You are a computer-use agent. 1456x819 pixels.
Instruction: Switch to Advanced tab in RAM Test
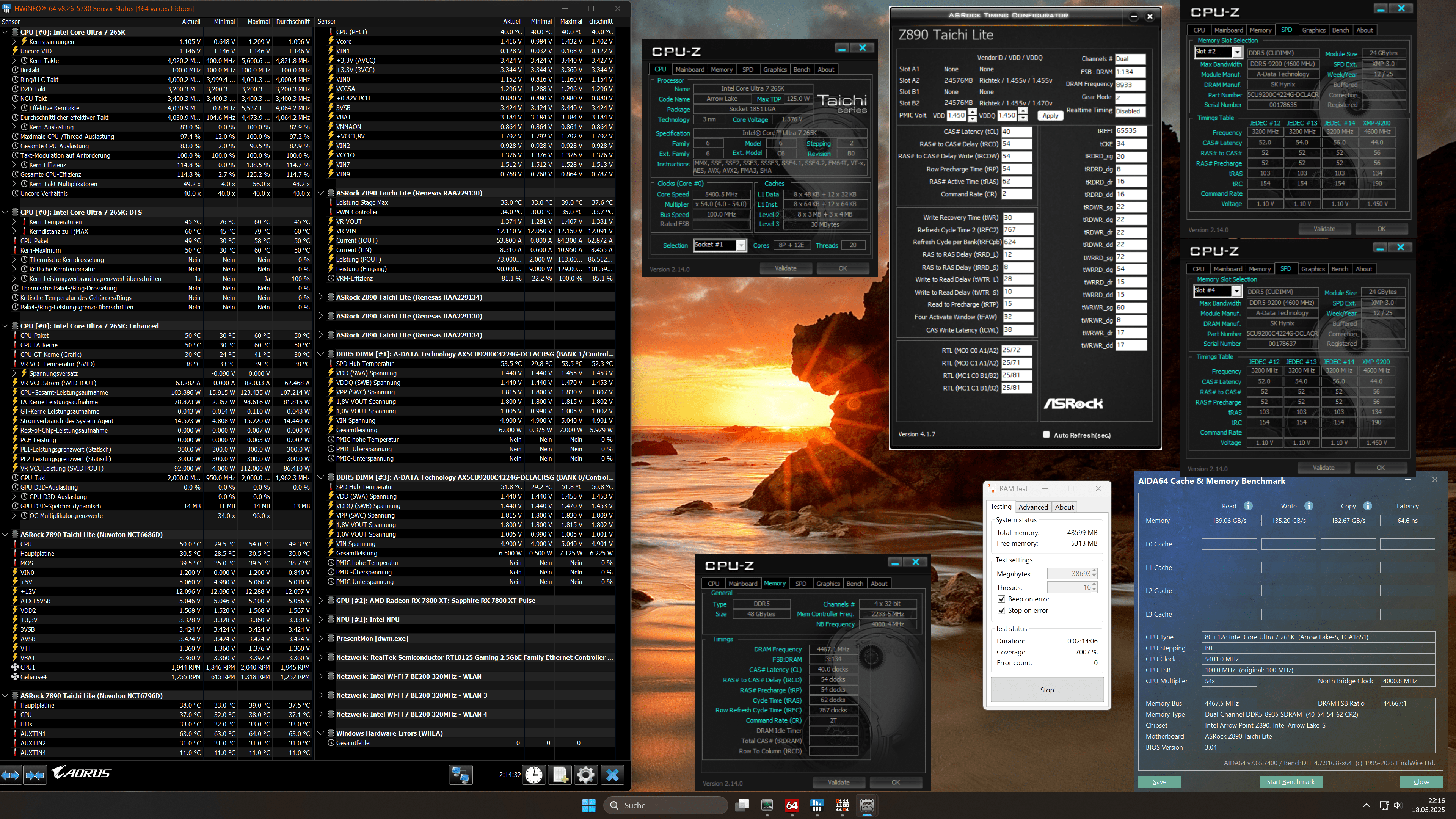(1033, 507)
